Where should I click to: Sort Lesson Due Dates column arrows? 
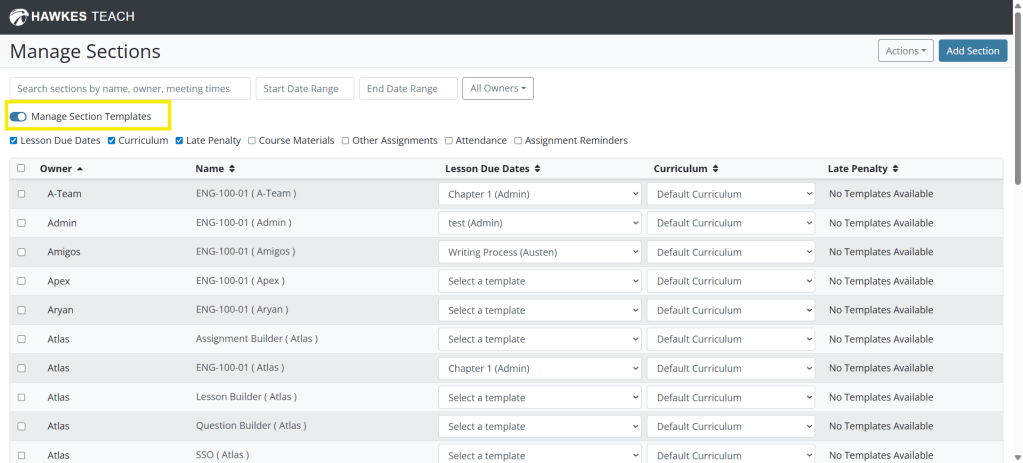pos(537,169)
